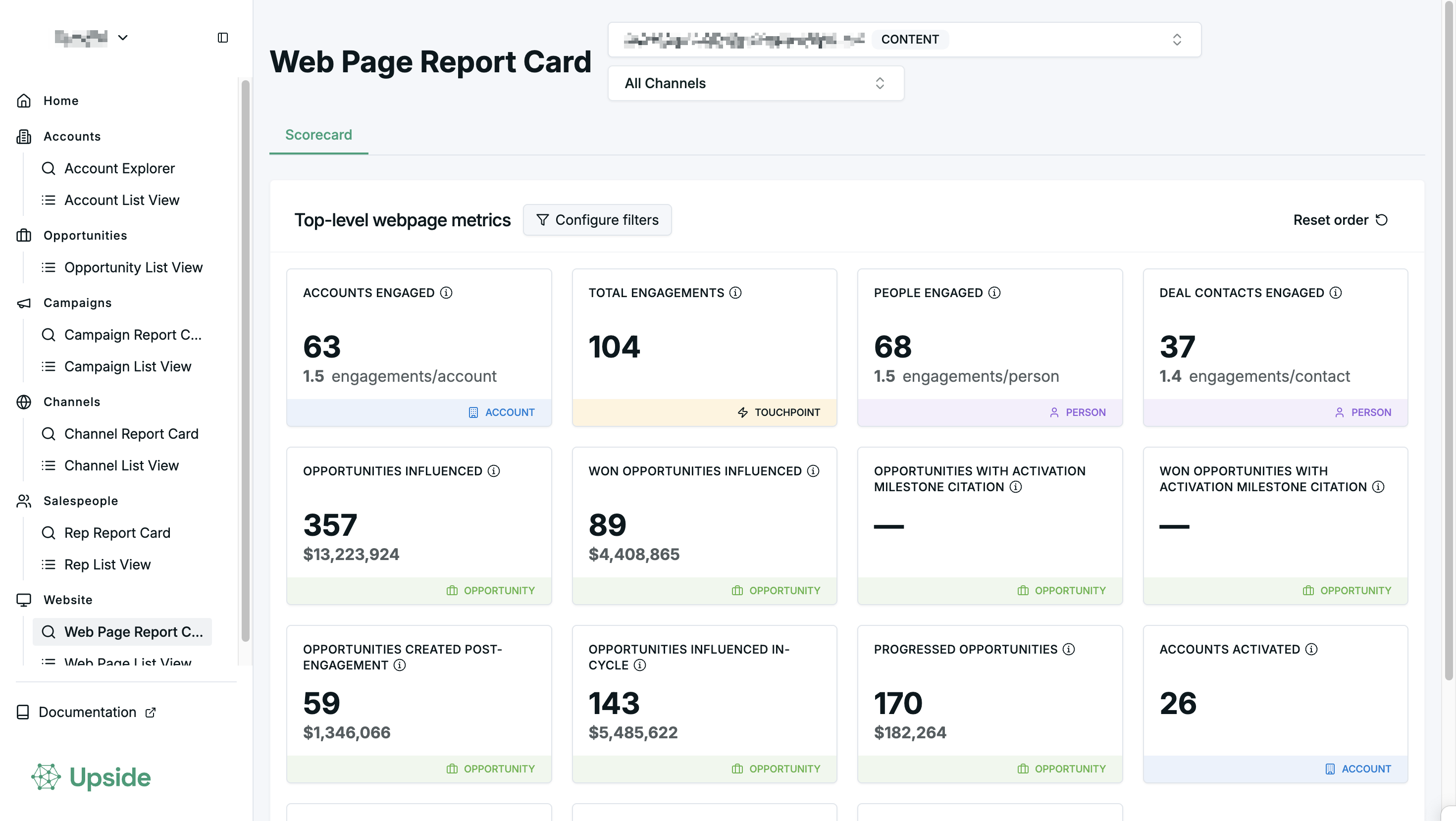Open the workspace switcher chevron at top-left

pyautogui.click(x=123, y=38)
